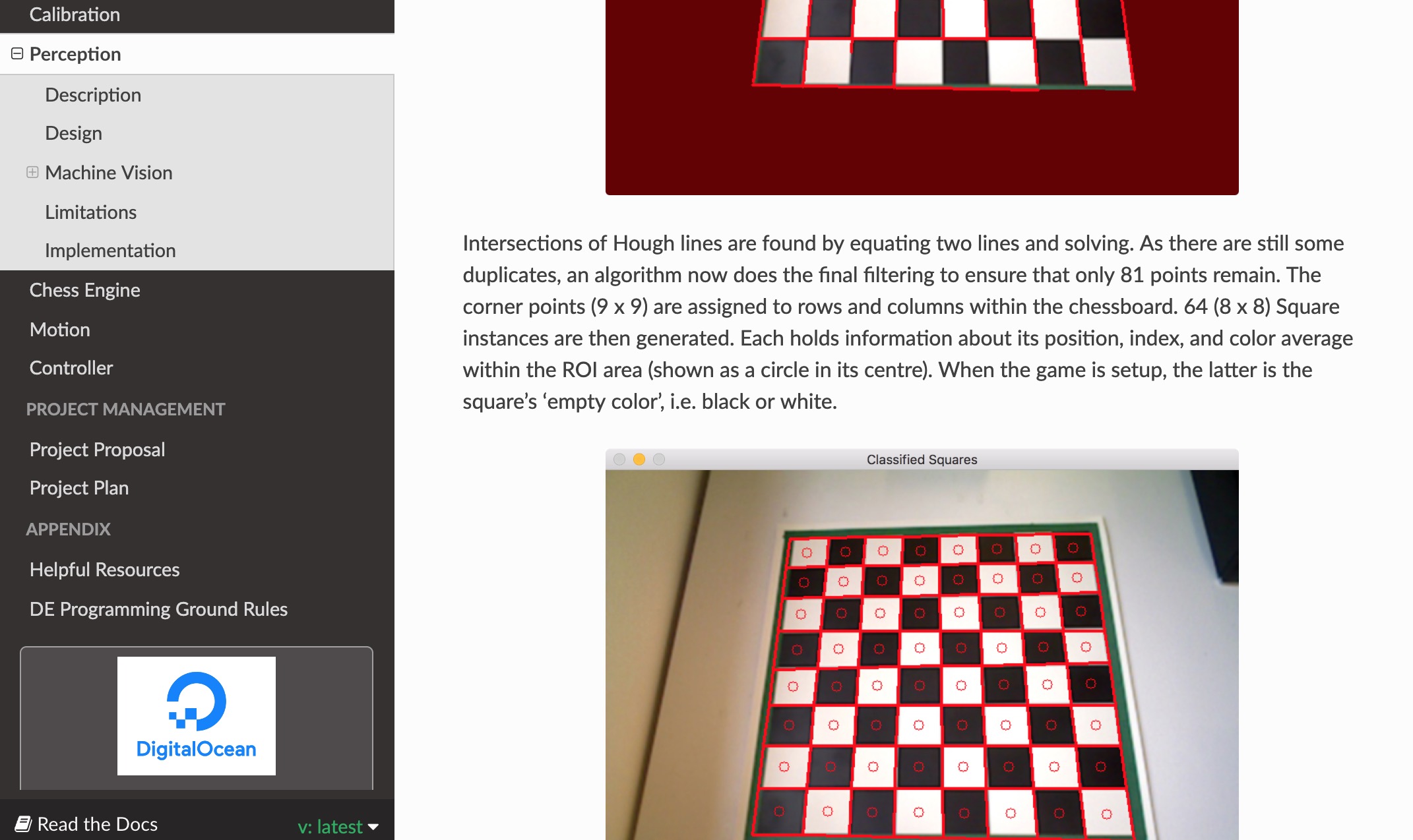Screen dimensions: 1413x840
Task: Select the Chess Engine navigation item
Action: point(84,291)
